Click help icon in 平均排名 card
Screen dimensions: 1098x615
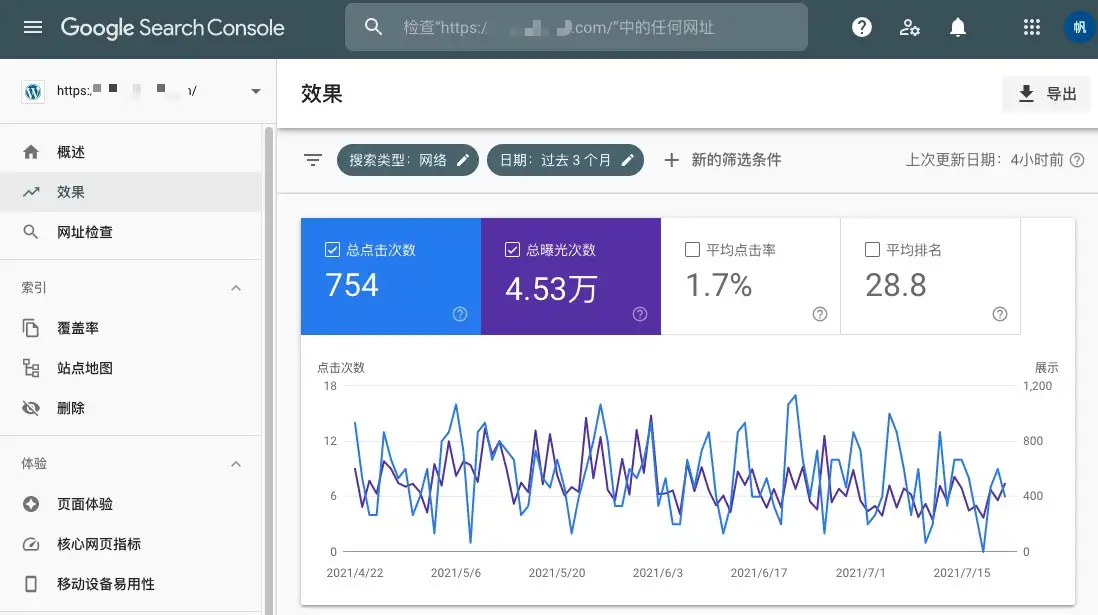pyautogui.click(x=999, y=314)
